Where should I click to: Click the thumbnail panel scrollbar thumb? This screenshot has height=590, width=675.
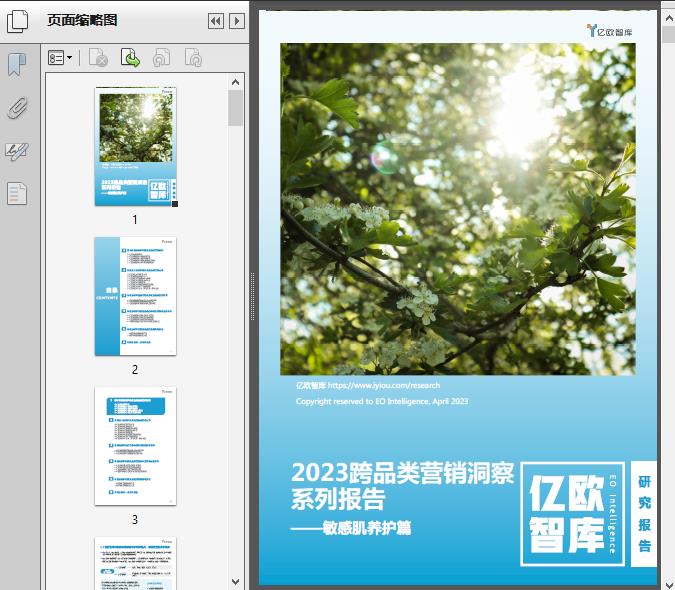click(x=235, y=108)
